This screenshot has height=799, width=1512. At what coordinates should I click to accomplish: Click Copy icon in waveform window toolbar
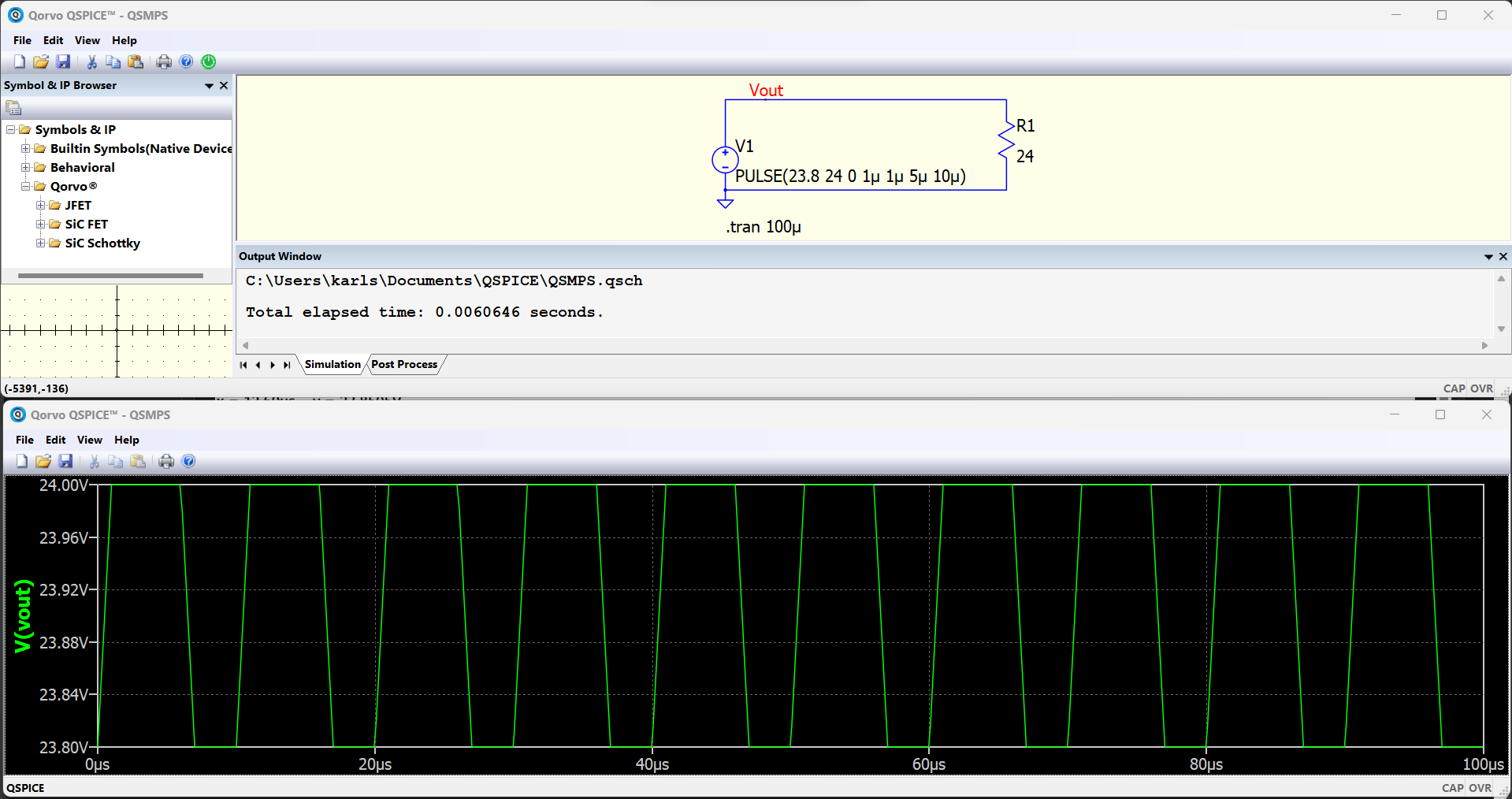point(115,461)
